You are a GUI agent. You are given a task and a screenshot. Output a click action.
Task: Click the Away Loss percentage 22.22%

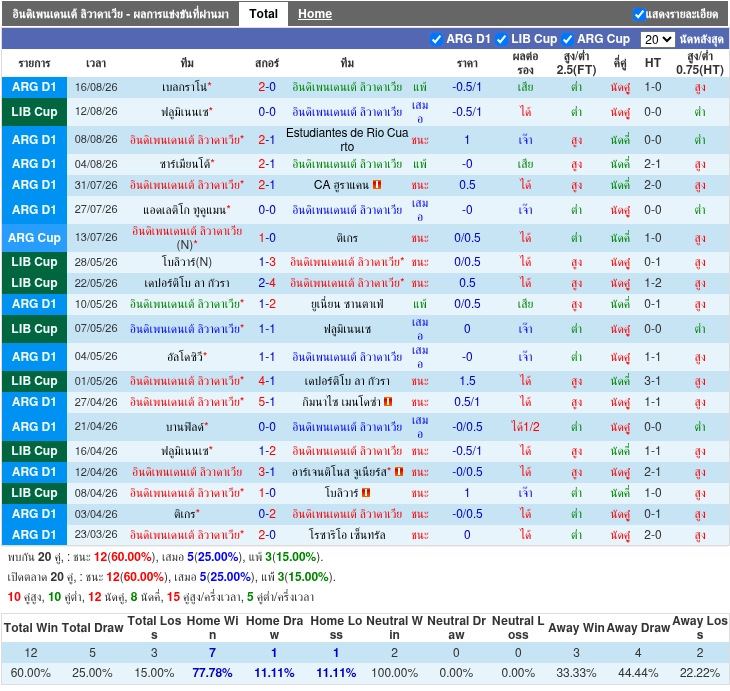point(700,673)
